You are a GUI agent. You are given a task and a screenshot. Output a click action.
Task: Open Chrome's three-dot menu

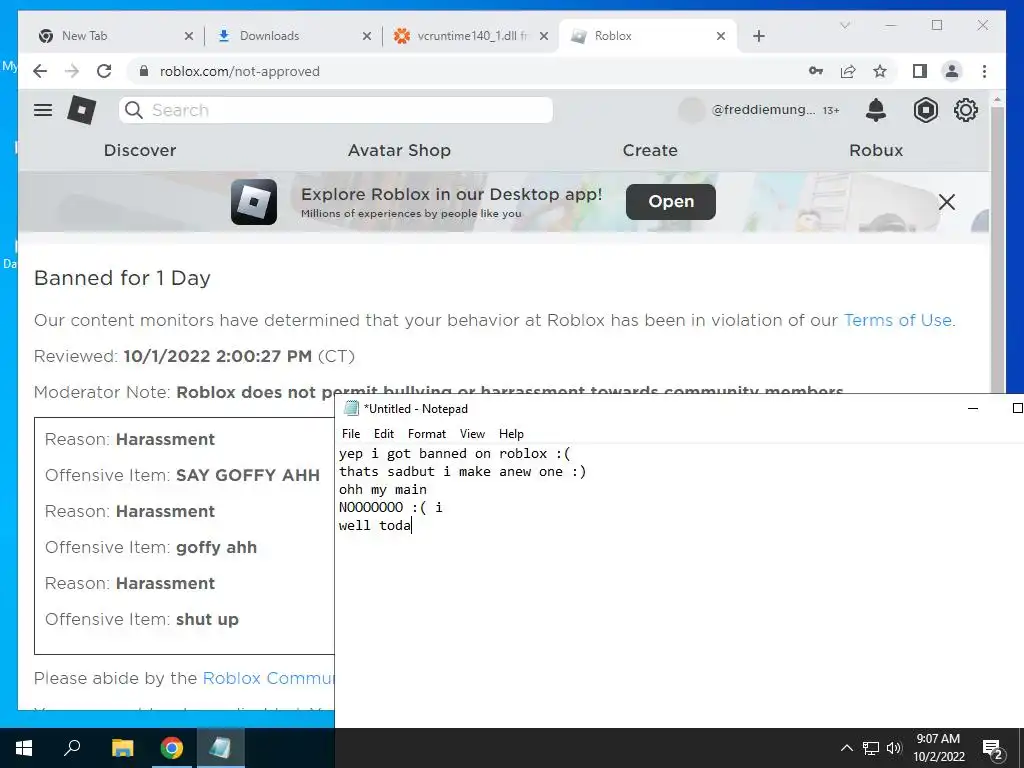coord(984,71)
